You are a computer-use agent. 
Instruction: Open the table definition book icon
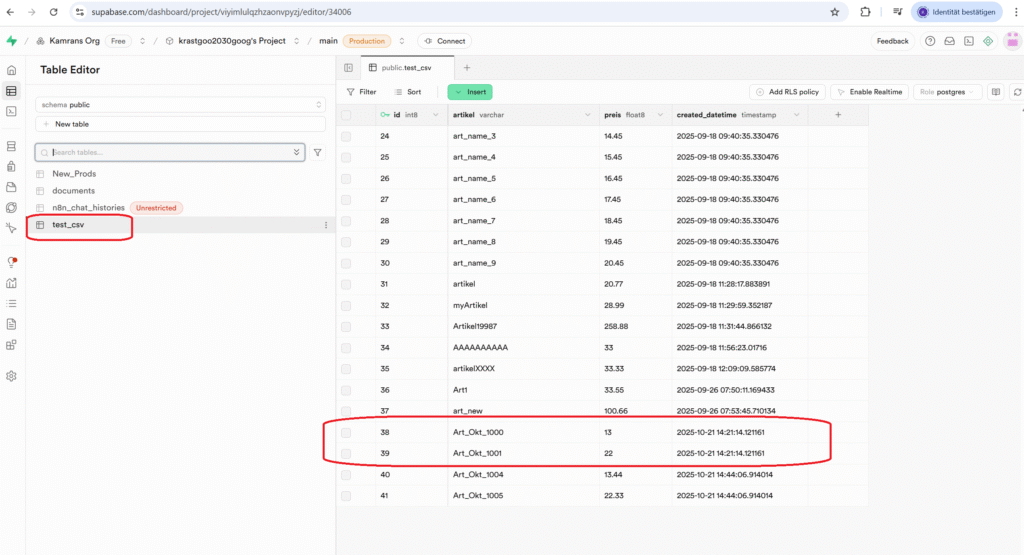pos(996,92)
